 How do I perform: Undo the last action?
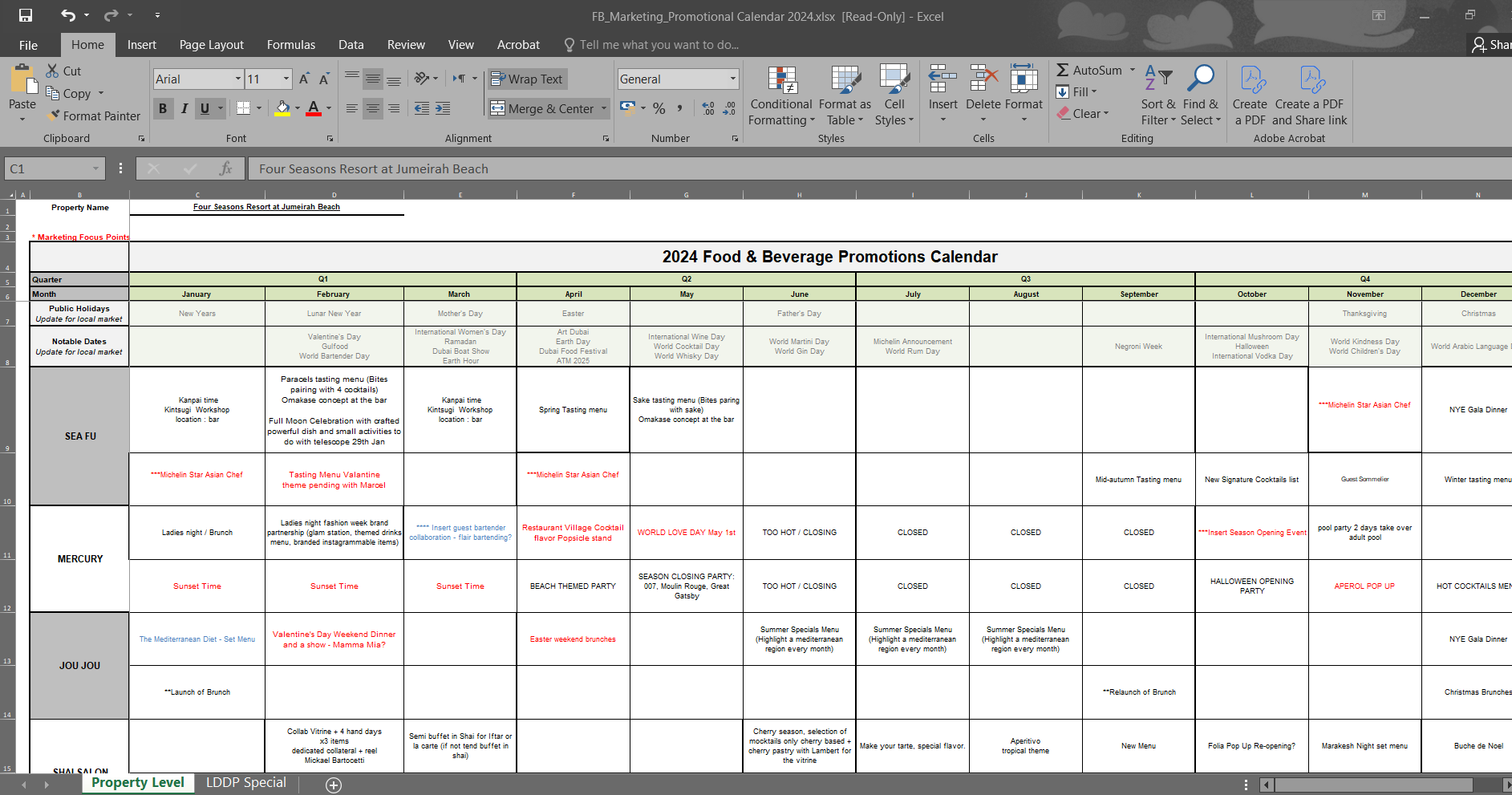click(68, 15)
